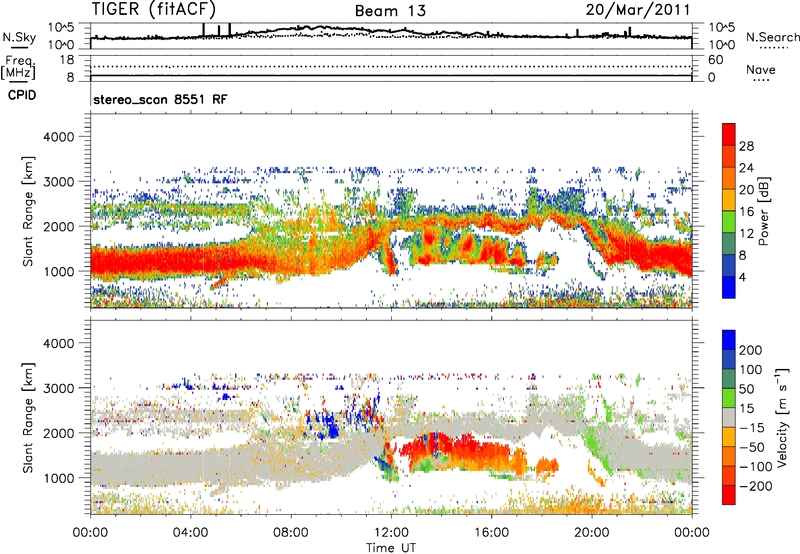Click the CPID row label

[x=22, y=95]
